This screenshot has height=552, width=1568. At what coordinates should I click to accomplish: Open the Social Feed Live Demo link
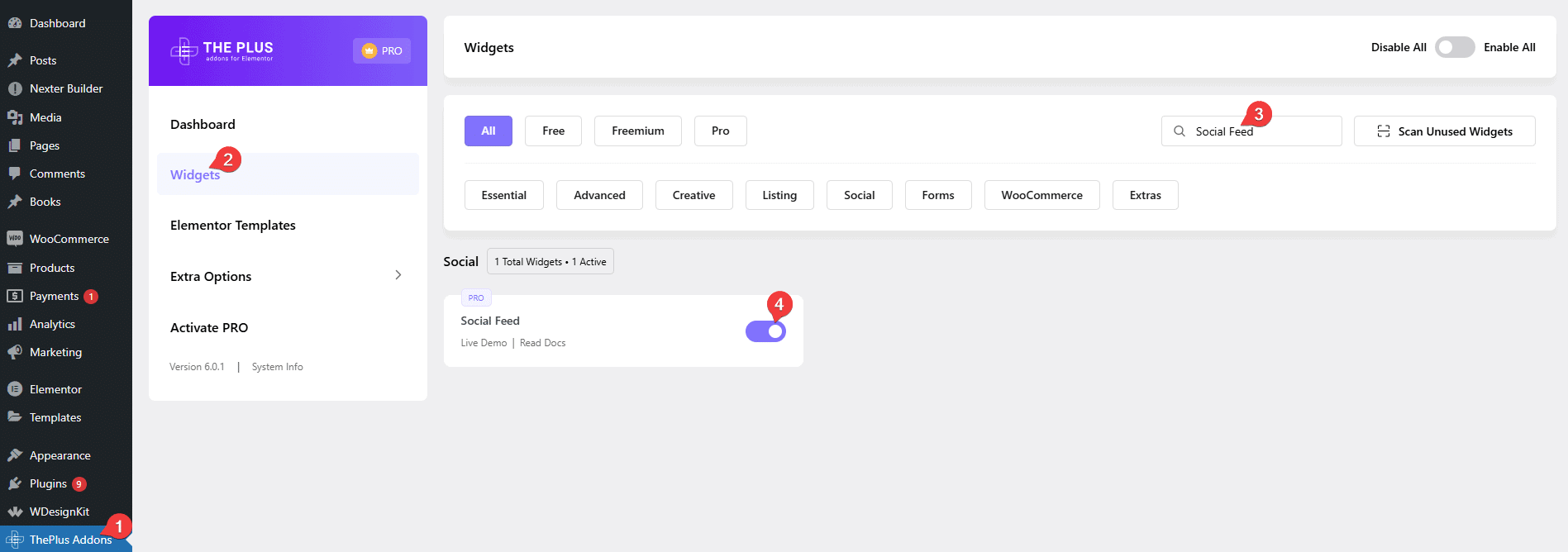pos(484,343)
